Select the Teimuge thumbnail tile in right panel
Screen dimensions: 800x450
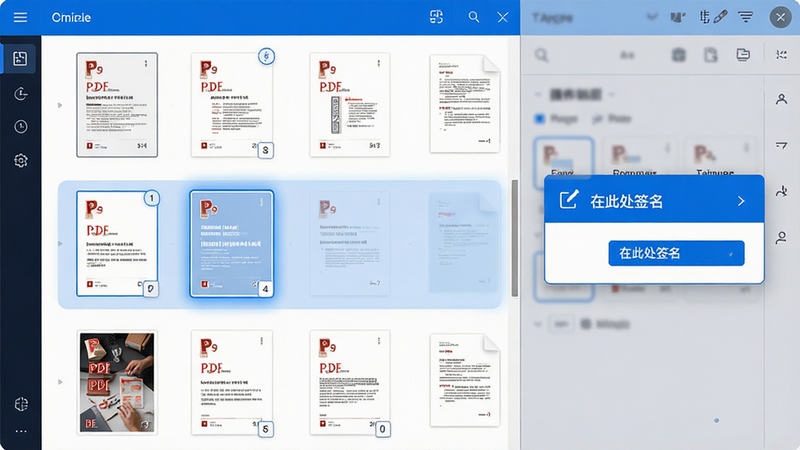[x=719, y=158]
